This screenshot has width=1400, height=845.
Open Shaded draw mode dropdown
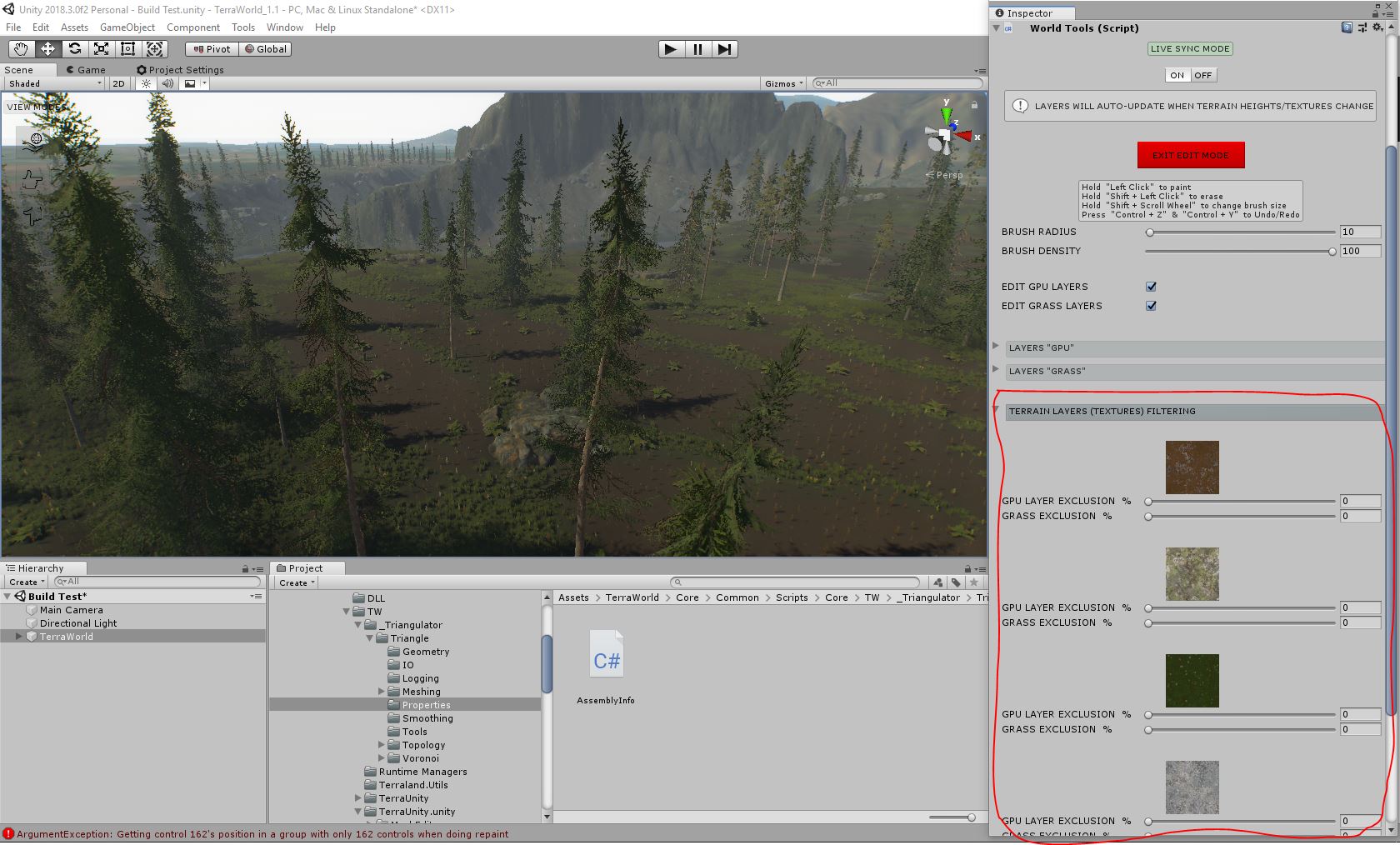click(x=54, y=83)
